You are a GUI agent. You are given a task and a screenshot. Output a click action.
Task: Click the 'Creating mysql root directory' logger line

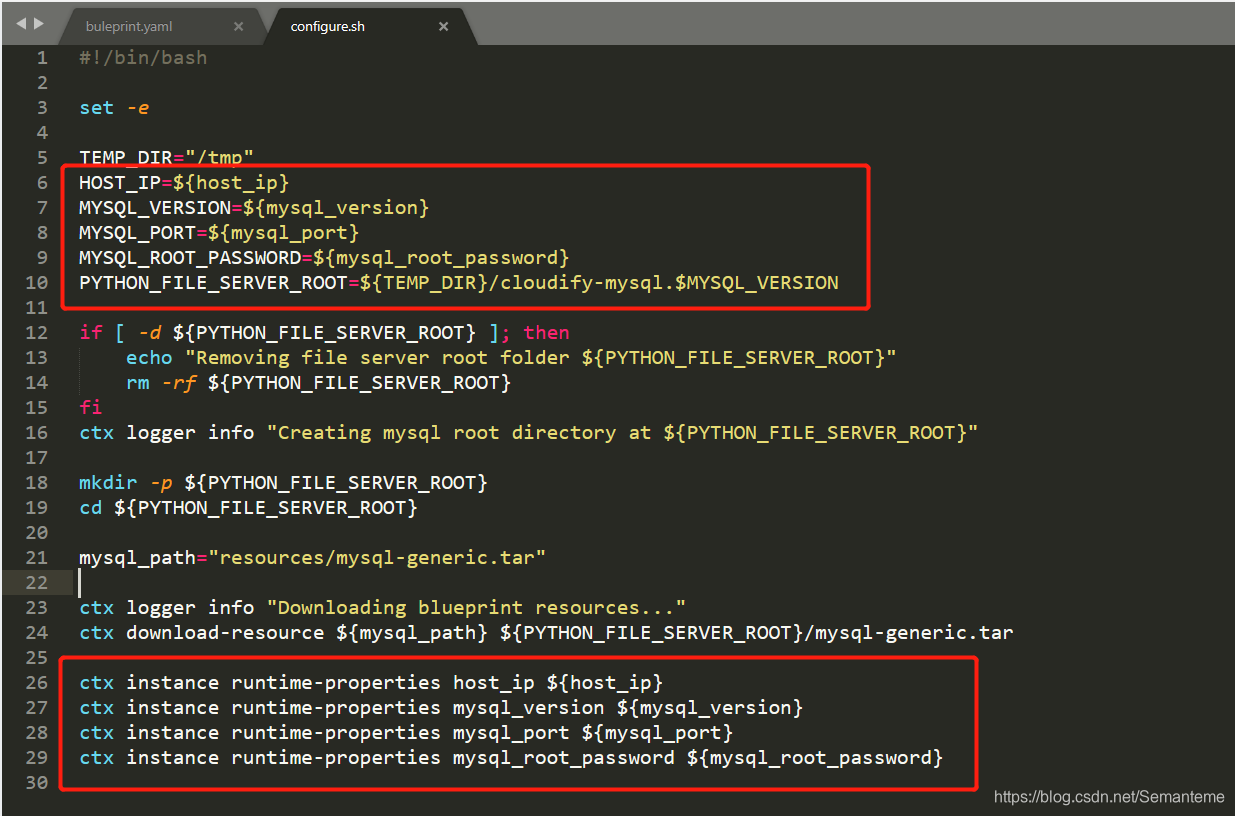point(528,433)
